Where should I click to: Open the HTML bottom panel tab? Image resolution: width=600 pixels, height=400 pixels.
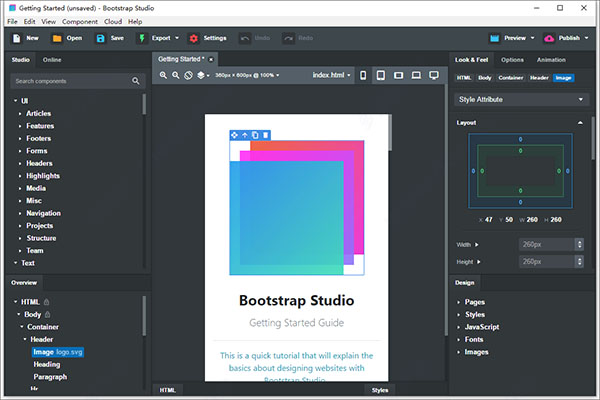point(168,390)
